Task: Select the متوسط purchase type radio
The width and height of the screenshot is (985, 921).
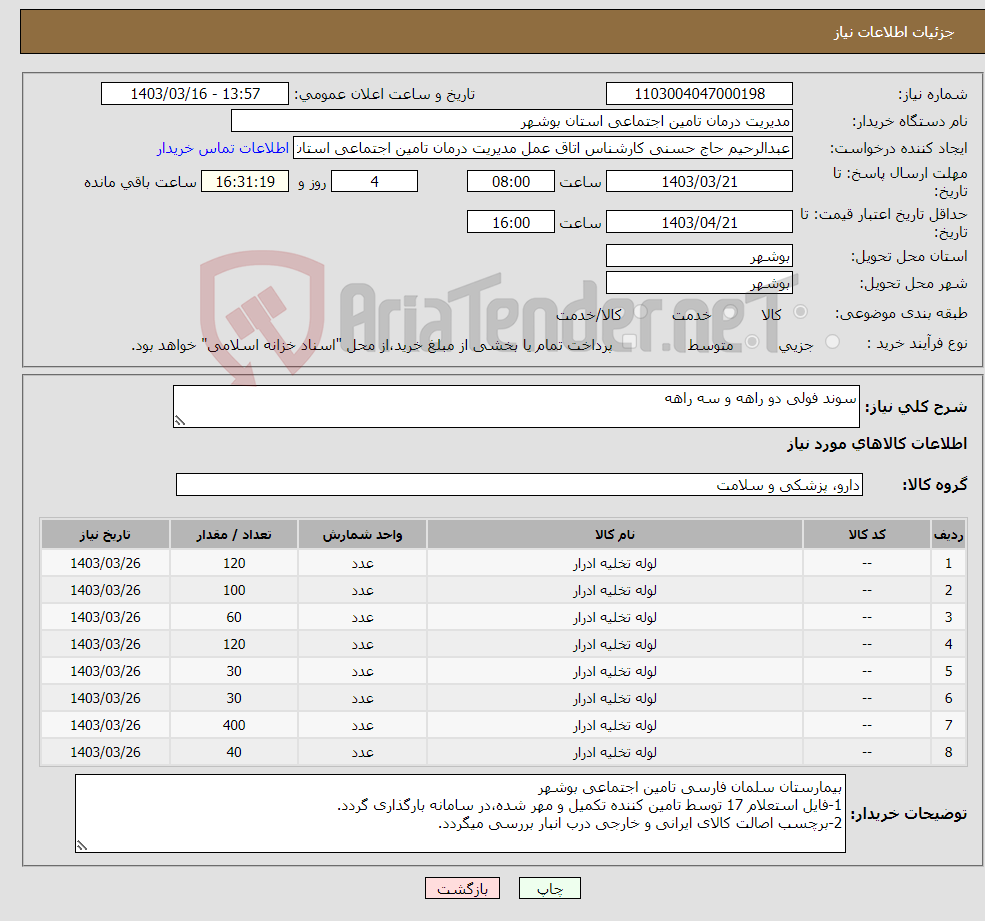Action: (x=752, y=342)
